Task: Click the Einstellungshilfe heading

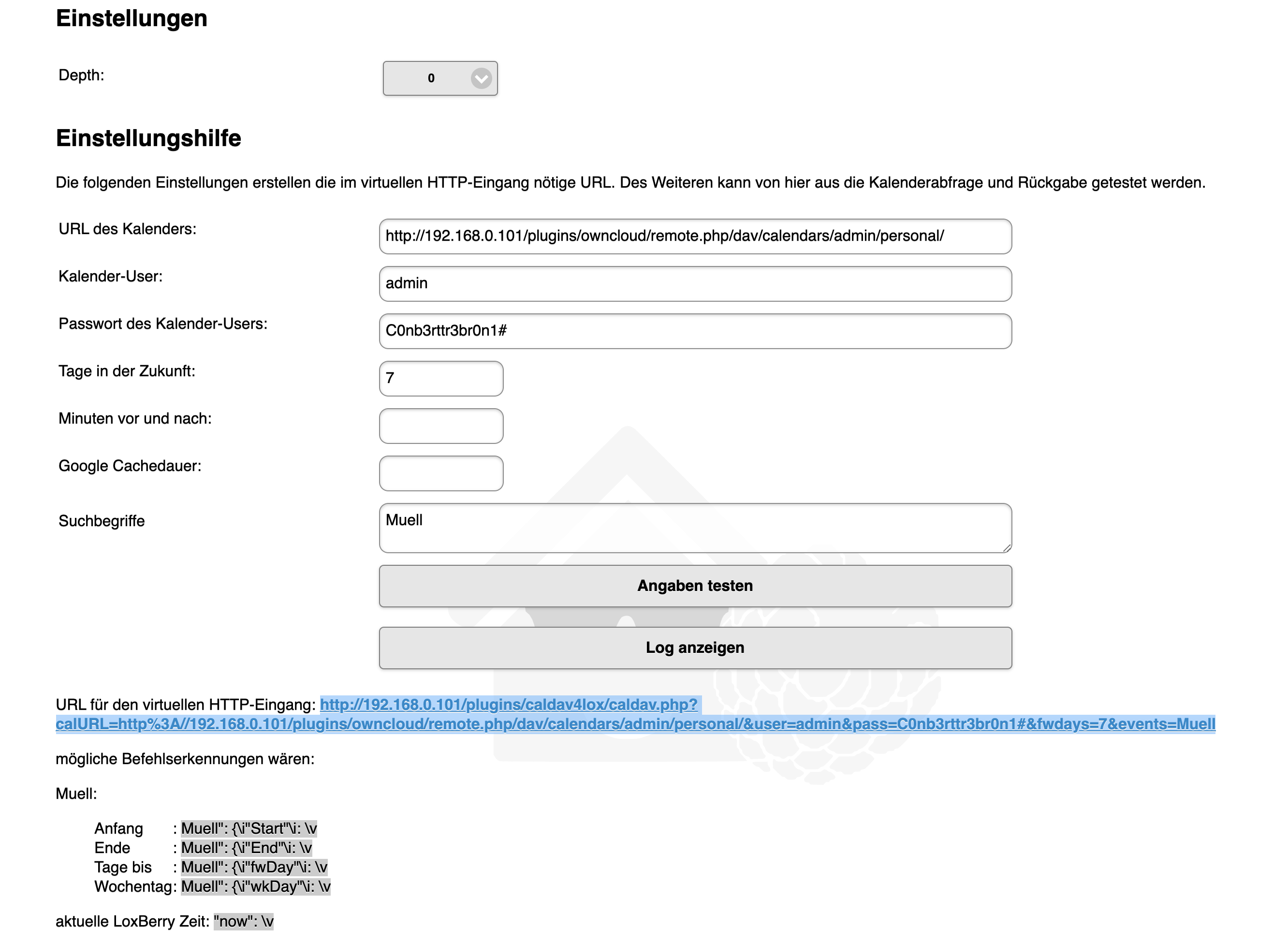Action: (x=148, y=138)
